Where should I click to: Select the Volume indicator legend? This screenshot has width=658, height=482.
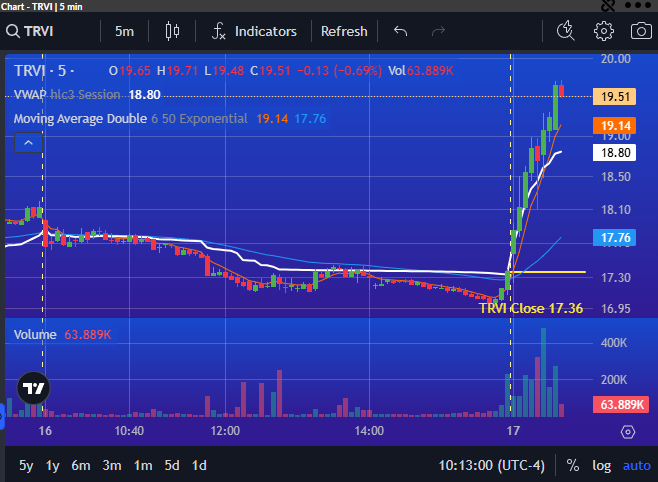coord(63,335)
